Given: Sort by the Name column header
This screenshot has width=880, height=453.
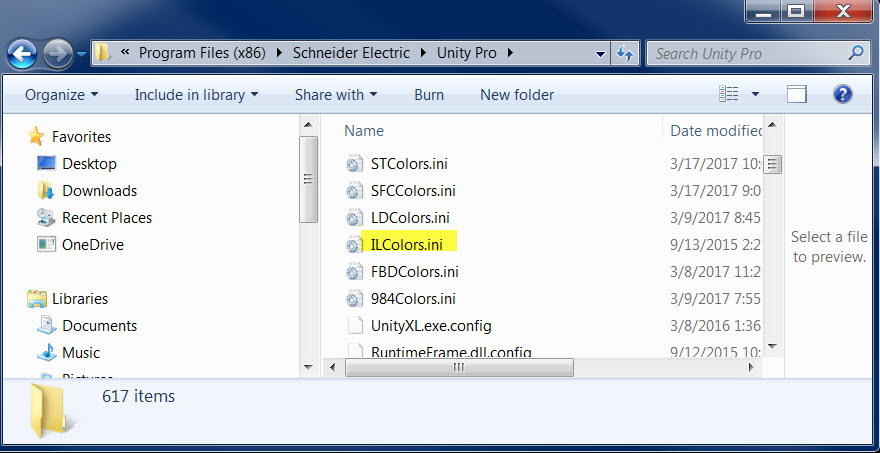Looking at the screenshot, I should (x=364, y=131).
